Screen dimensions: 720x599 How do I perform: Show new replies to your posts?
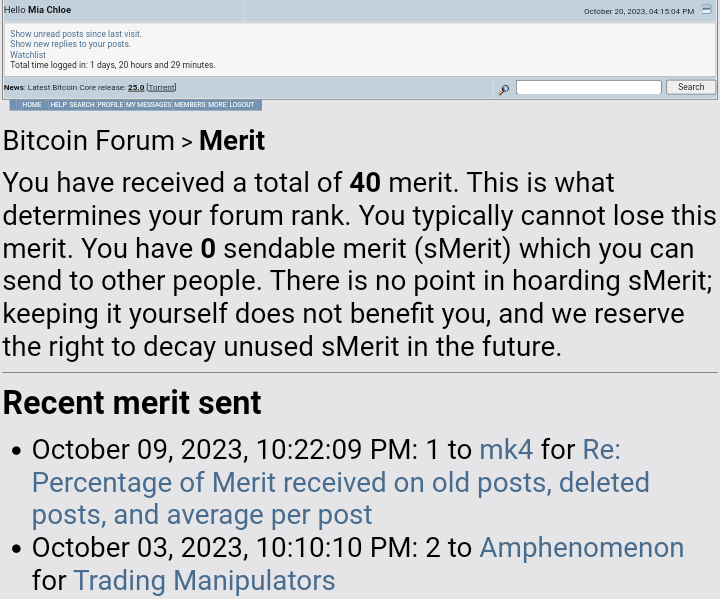pyautogui.click(x=70, y=44)
